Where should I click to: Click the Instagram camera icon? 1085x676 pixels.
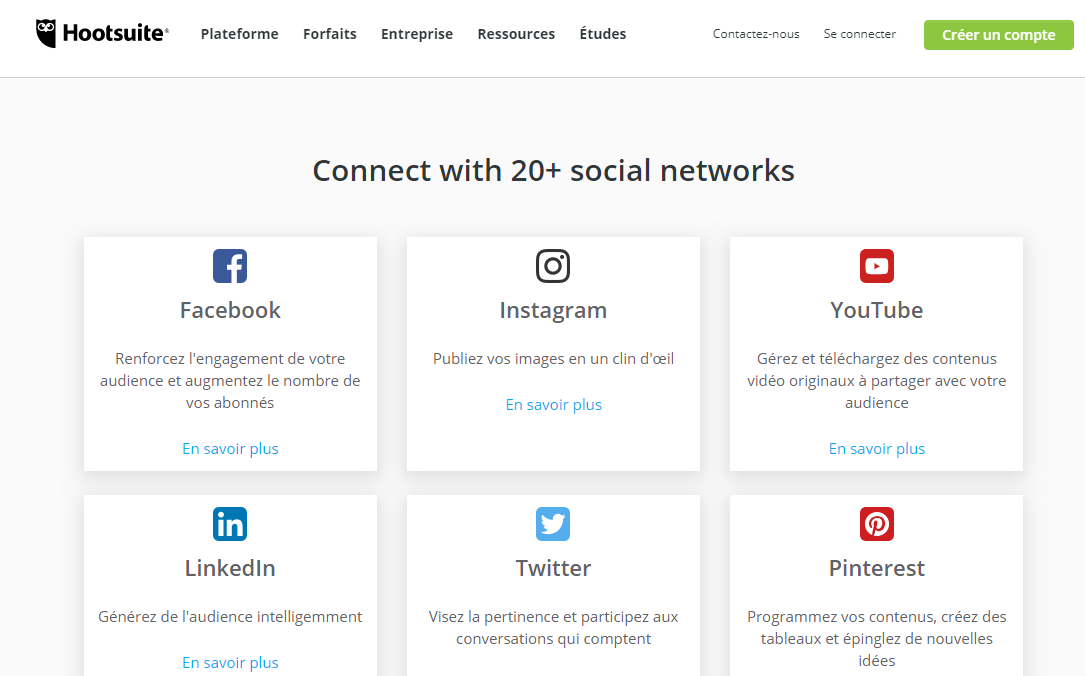coord(553,266)
